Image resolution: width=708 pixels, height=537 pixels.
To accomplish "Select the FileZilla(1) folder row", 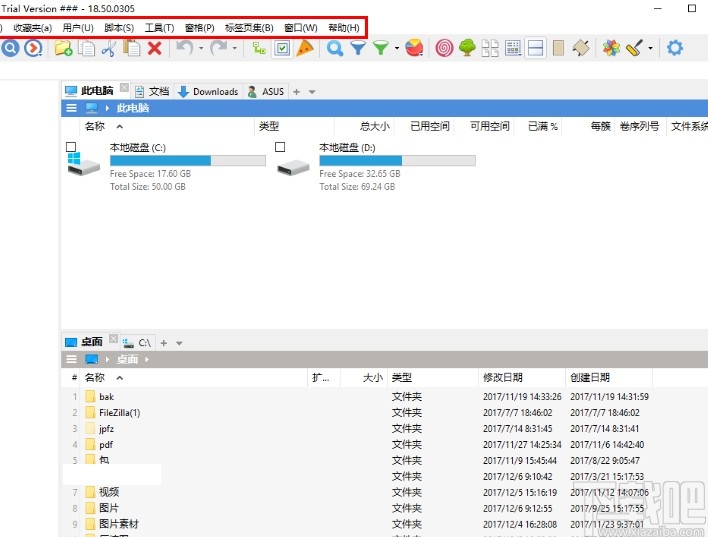I will [x=384, y=413].
